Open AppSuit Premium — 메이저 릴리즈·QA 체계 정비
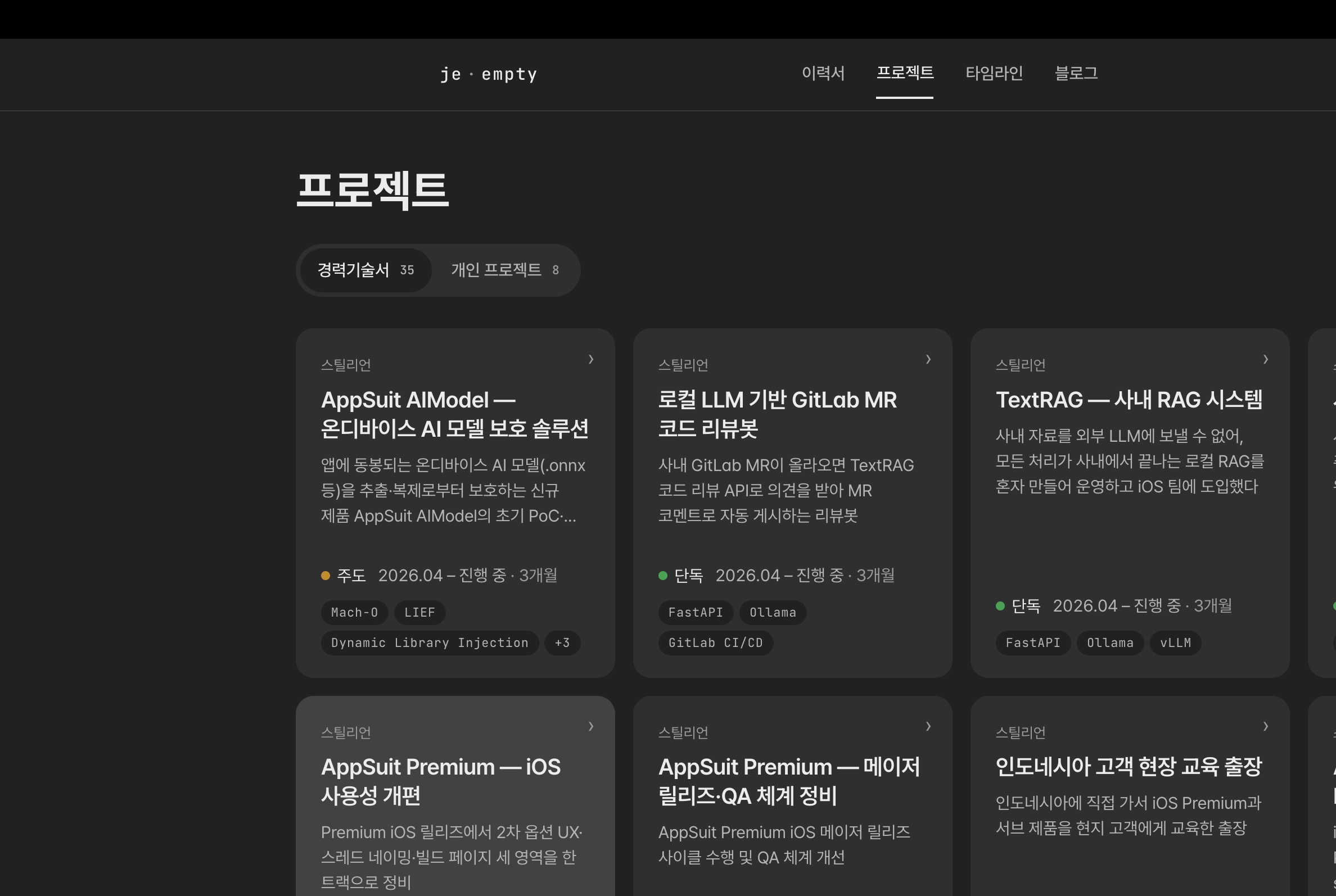Image resolution: width=1336 pixels, height=896 pixels. [789, 781]
